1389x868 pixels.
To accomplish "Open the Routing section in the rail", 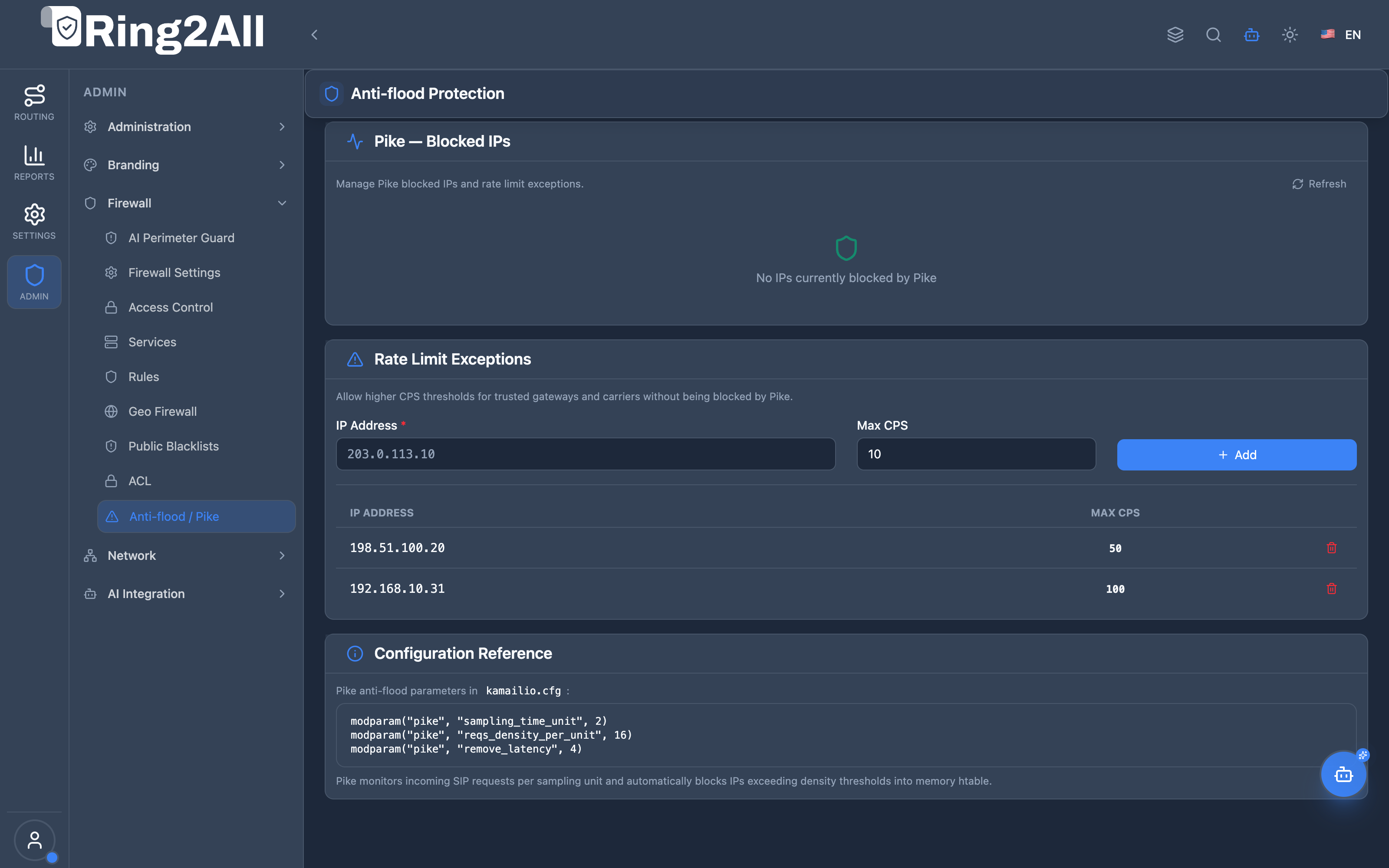I will pos(34,103).
